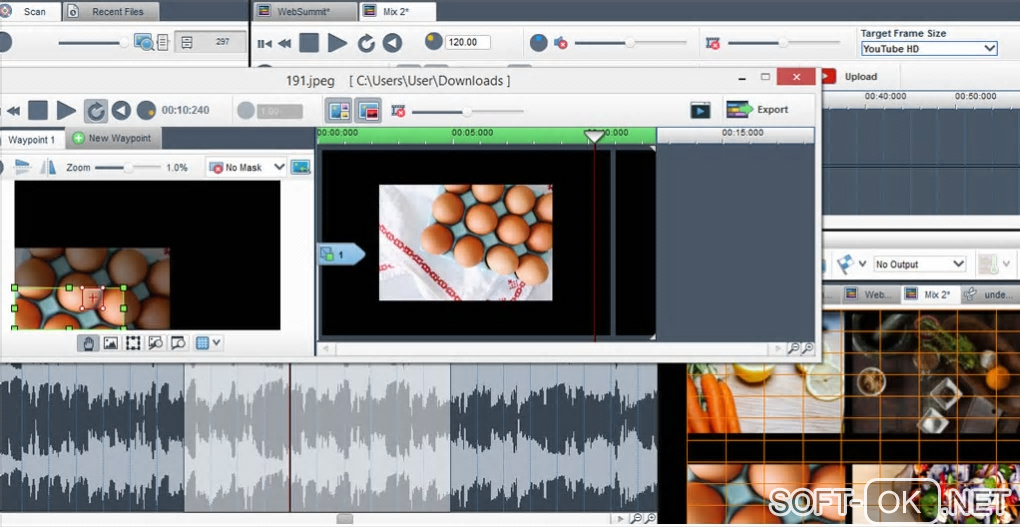Stop the main Mix 2 transport
This screenshot has height=527, width=1020.
coord(309,43)
